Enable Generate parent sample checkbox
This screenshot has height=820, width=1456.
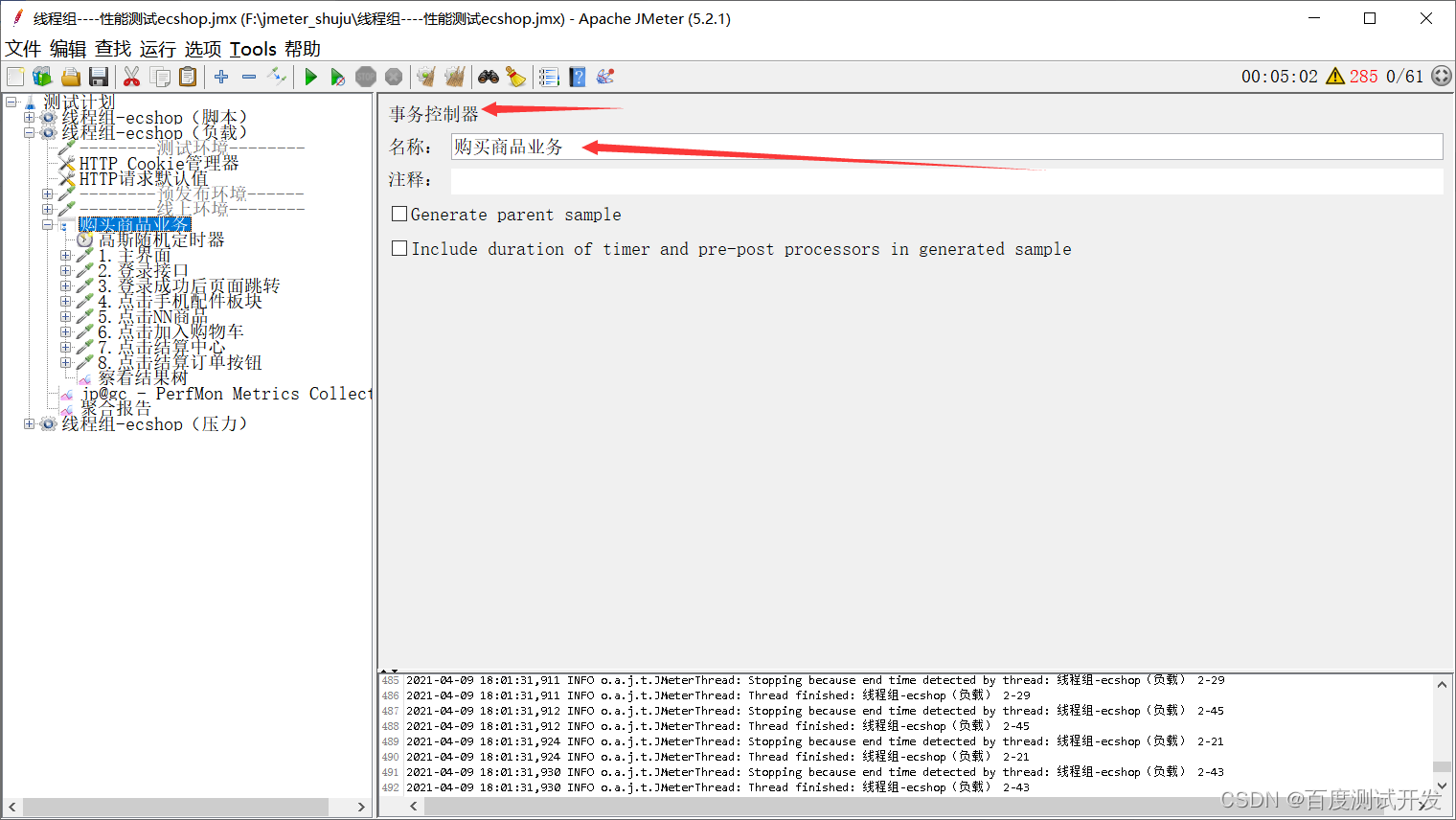coord(399,214)
